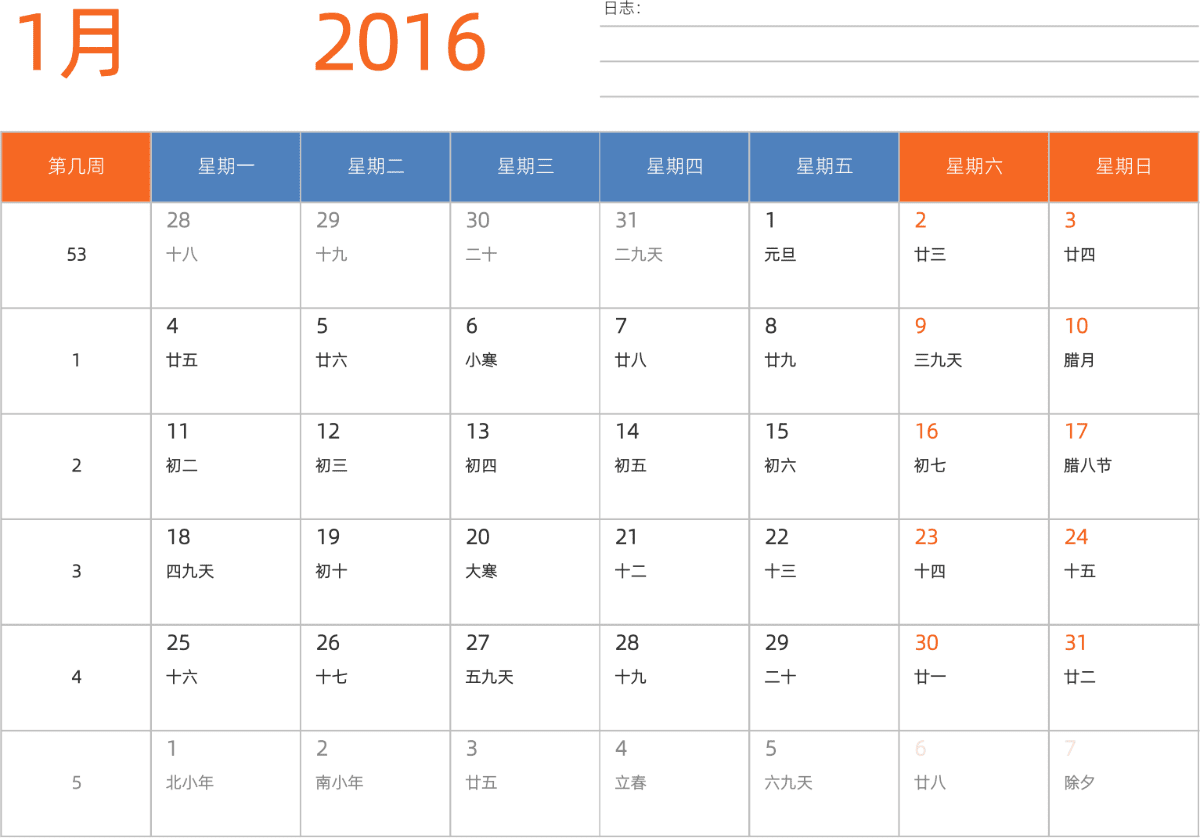Click the week number in the '大寒' row

(76, 572)
